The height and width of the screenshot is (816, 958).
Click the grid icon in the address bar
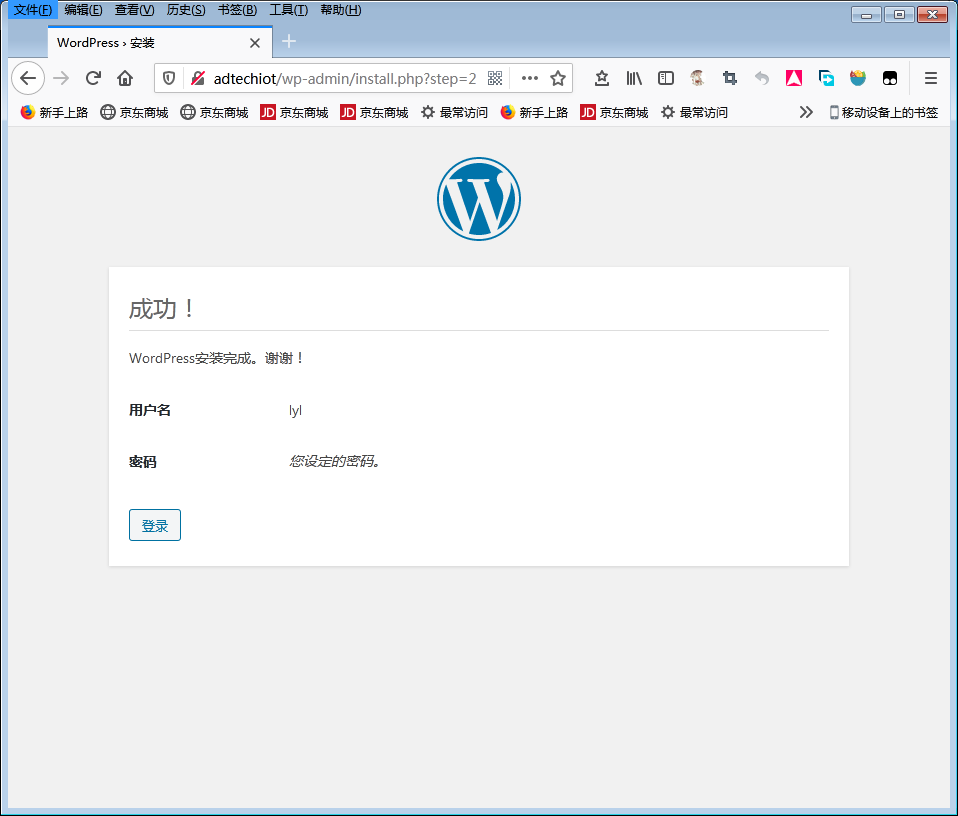tap(494, 77)
